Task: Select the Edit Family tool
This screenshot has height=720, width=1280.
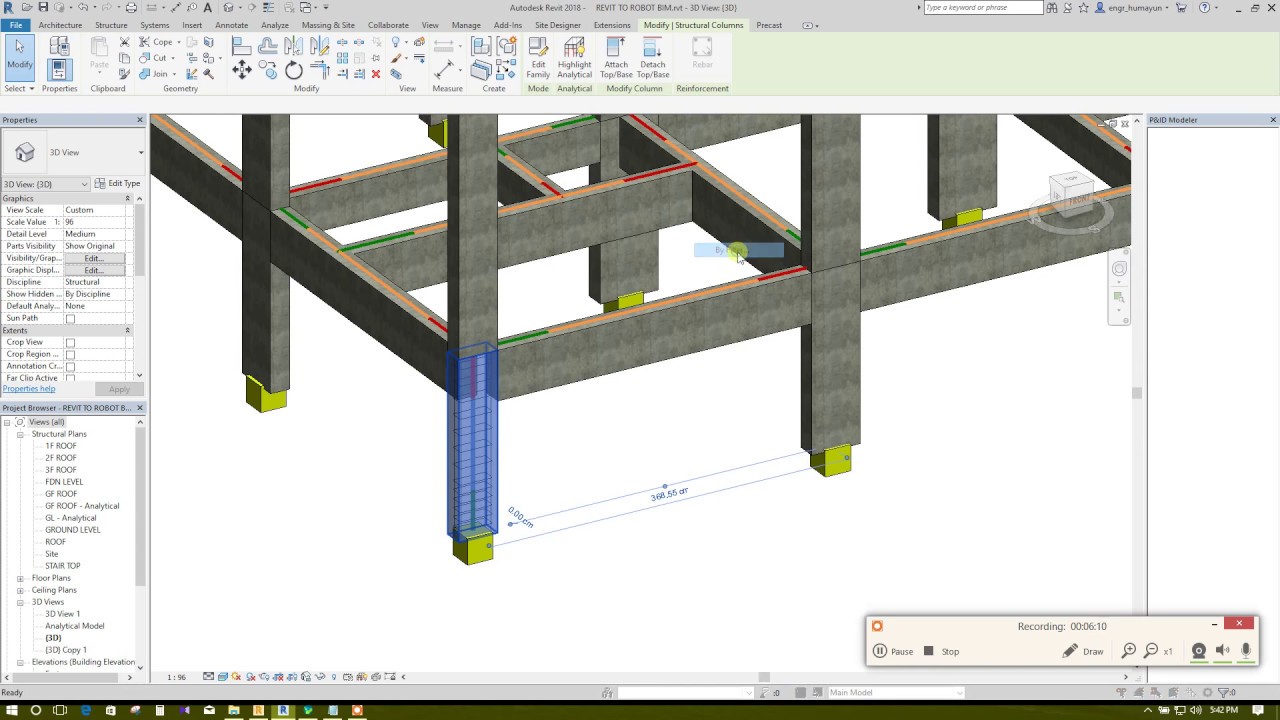Action: pos(537,58)
